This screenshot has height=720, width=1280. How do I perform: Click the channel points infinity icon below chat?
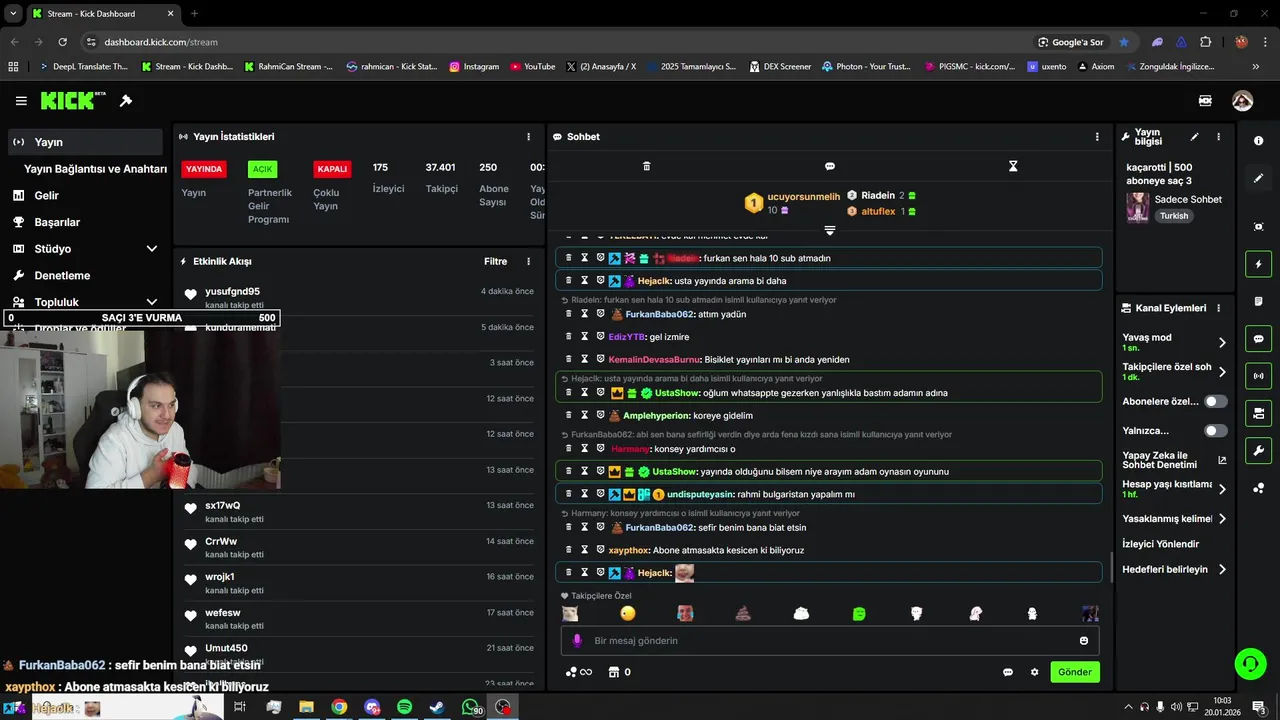(x=579, y=672)
